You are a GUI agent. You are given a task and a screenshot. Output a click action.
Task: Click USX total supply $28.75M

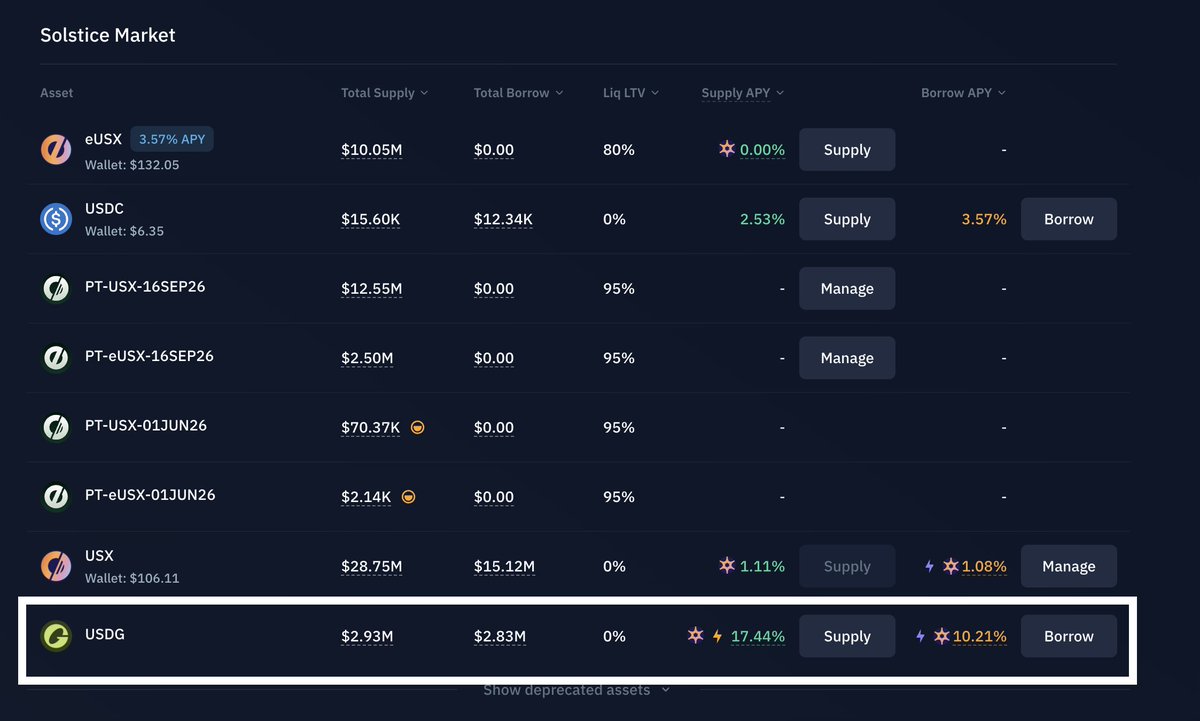372,566
